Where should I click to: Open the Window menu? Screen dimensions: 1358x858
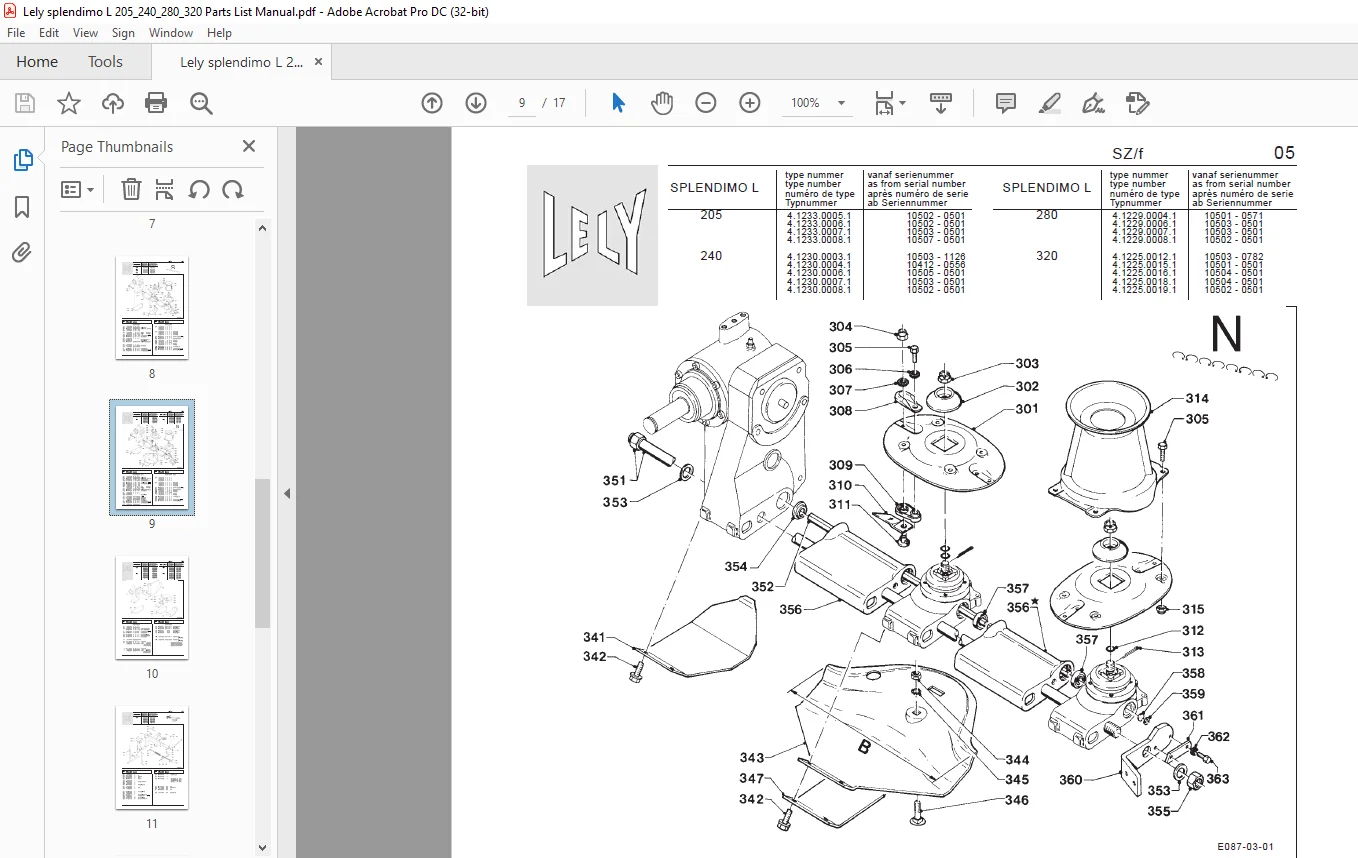pos(171,33)
